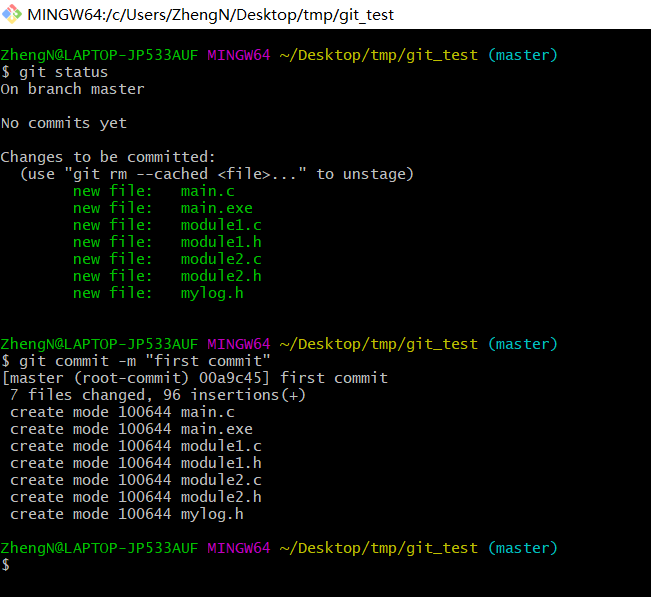Click the (master) label in the last prompt
This screenshot has height=597, width=651.
pyautogui.click(x=522, y=548)
